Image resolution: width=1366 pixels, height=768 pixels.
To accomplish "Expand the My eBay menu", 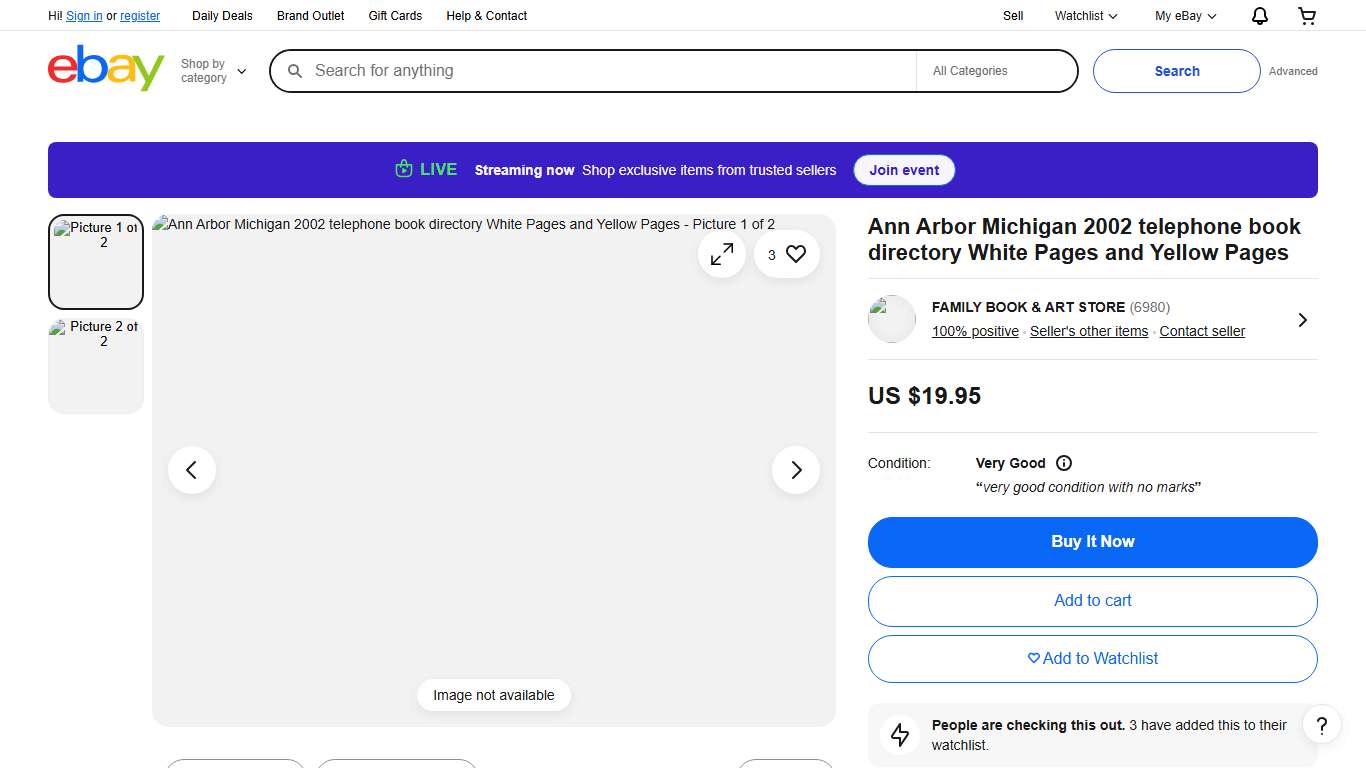I will (x=1185, y=16).
